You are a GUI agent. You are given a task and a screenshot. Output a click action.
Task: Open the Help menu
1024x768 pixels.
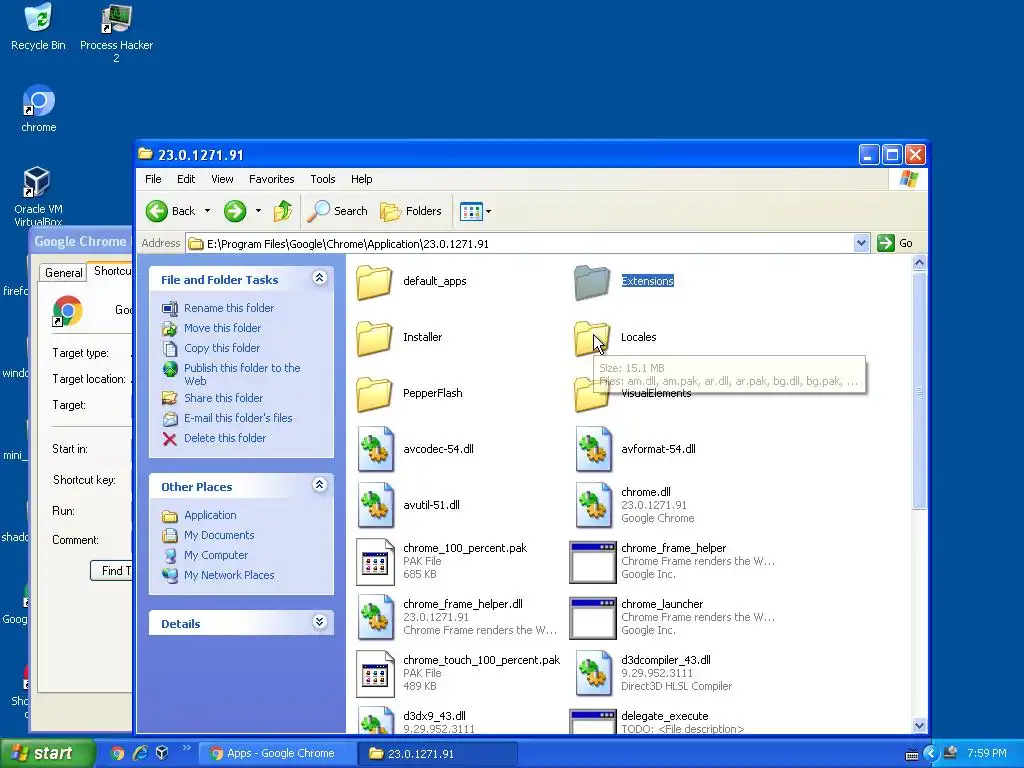tap(361, 179)
